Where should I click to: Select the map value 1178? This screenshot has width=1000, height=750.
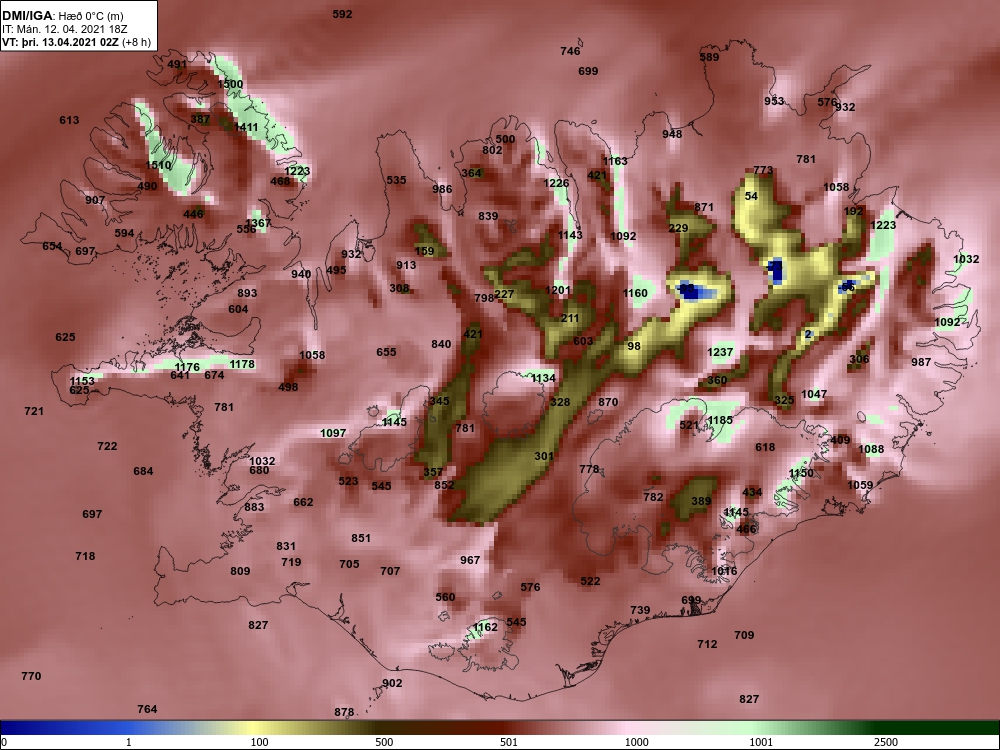click(x=242, y=364)
